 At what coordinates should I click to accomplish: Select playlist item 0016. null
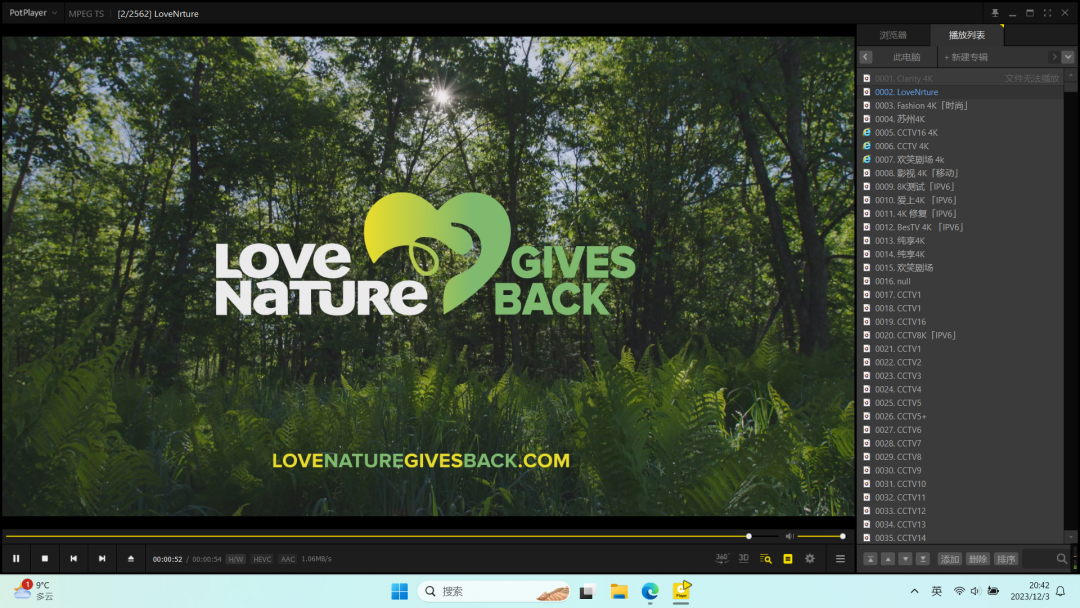click(x=962, y=281)
